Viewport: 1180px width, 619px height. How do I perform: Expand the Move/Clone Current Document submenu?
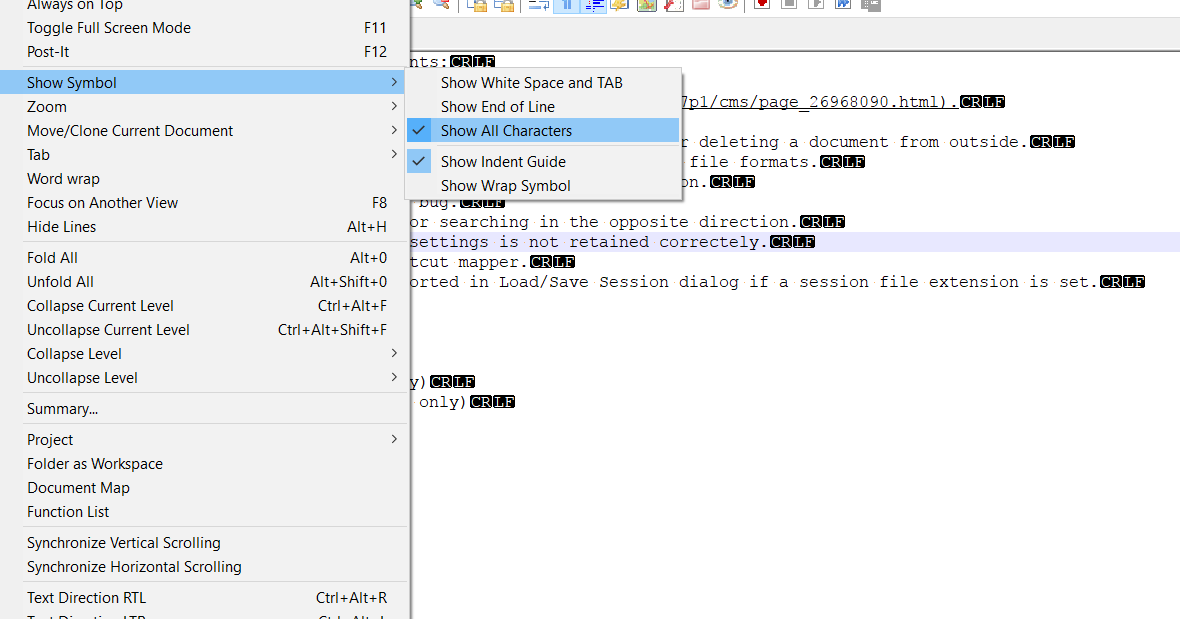click(x=131, y=130)
